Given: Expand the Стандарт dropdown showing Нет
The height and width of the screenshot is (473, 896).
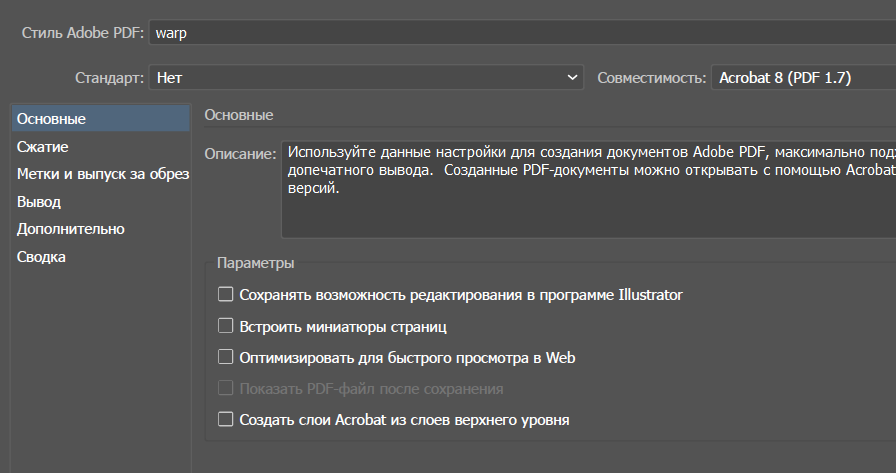Looking at the screenshot, I should [366, 77].
